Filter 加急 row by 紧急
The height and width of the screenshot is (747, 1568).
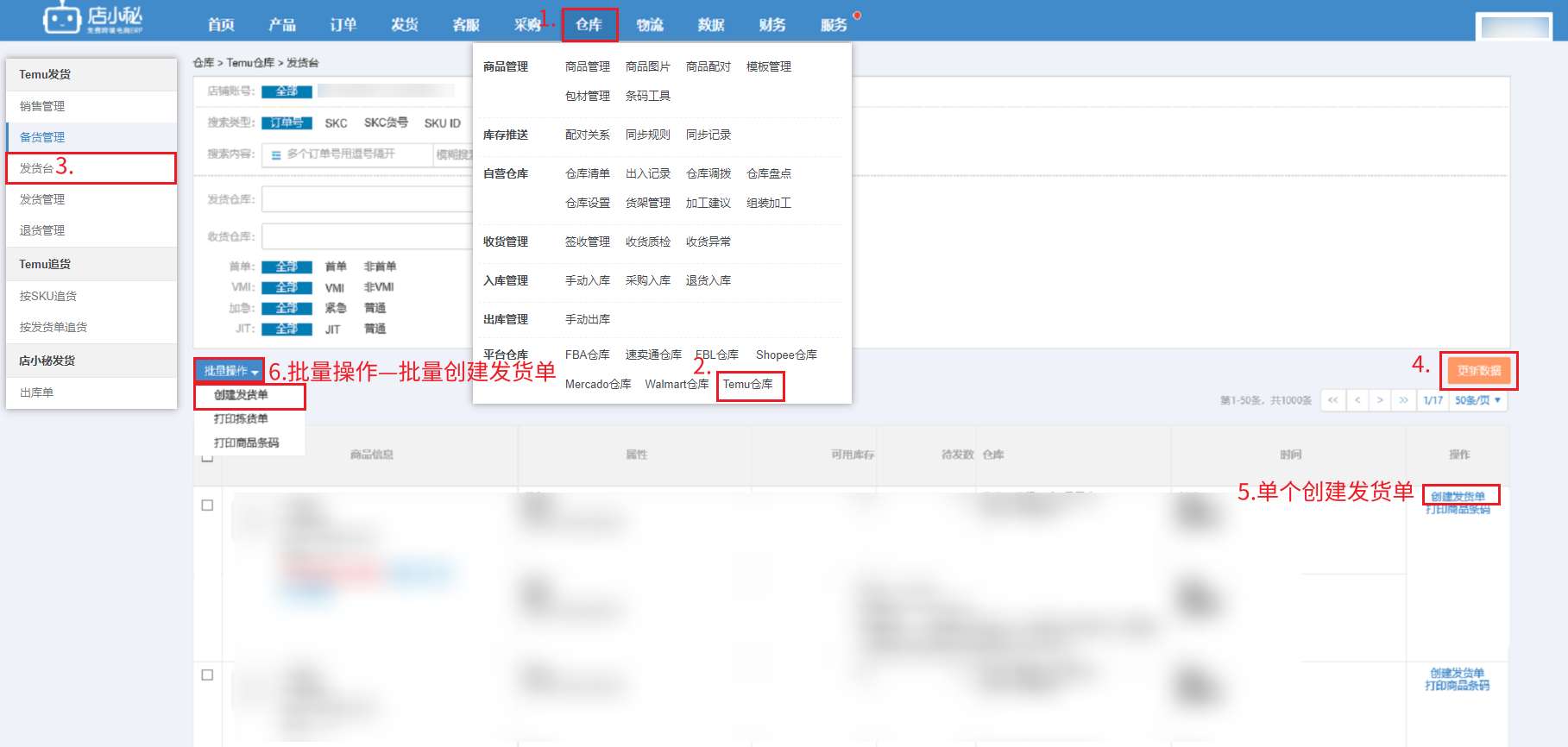coord(336,308)
